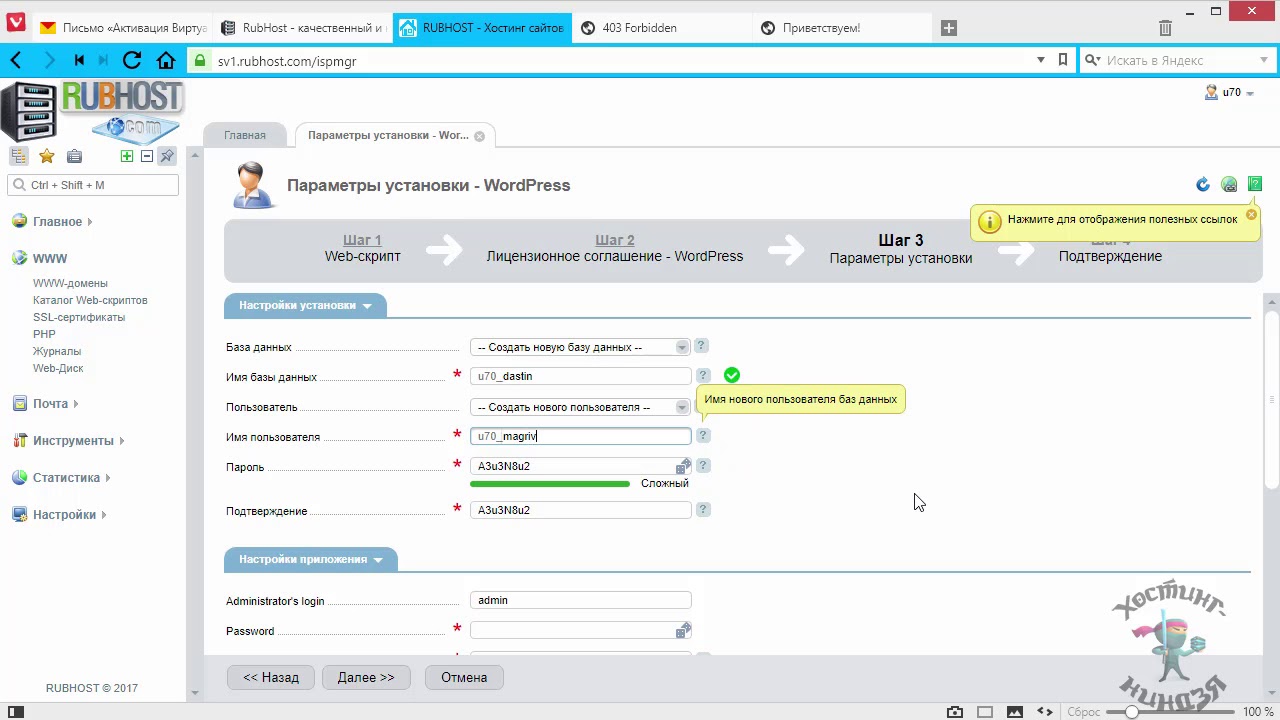The width and height of the screenshot is (1280, 720).
Task: Open address bar history dropdown arrow
Action: tap(1041, 60)
